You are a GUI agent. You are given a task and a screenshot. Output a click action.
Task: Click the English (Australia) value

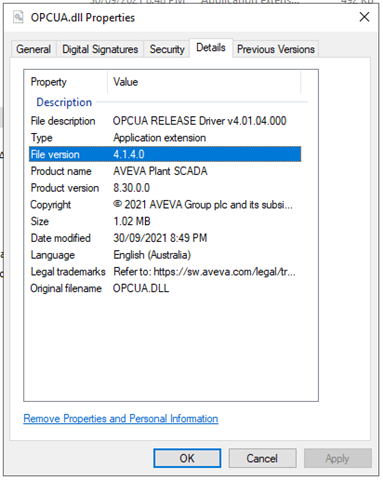pyautogui.click(x=152, y=255)
